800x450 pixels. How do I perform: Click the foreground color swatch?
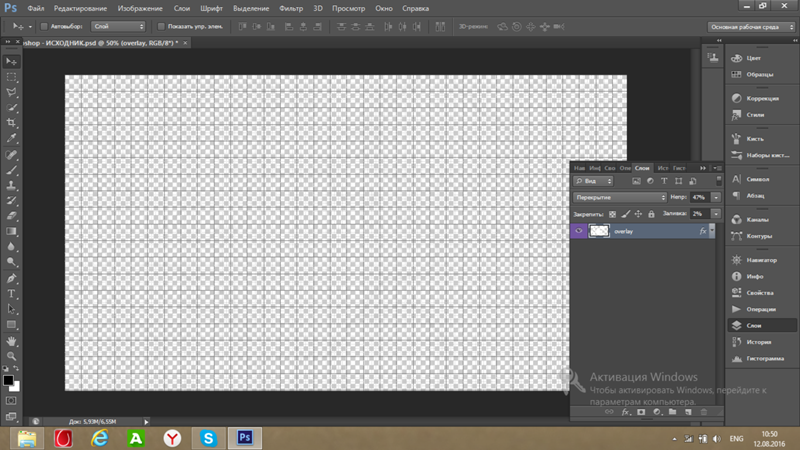tap(8, 381)
